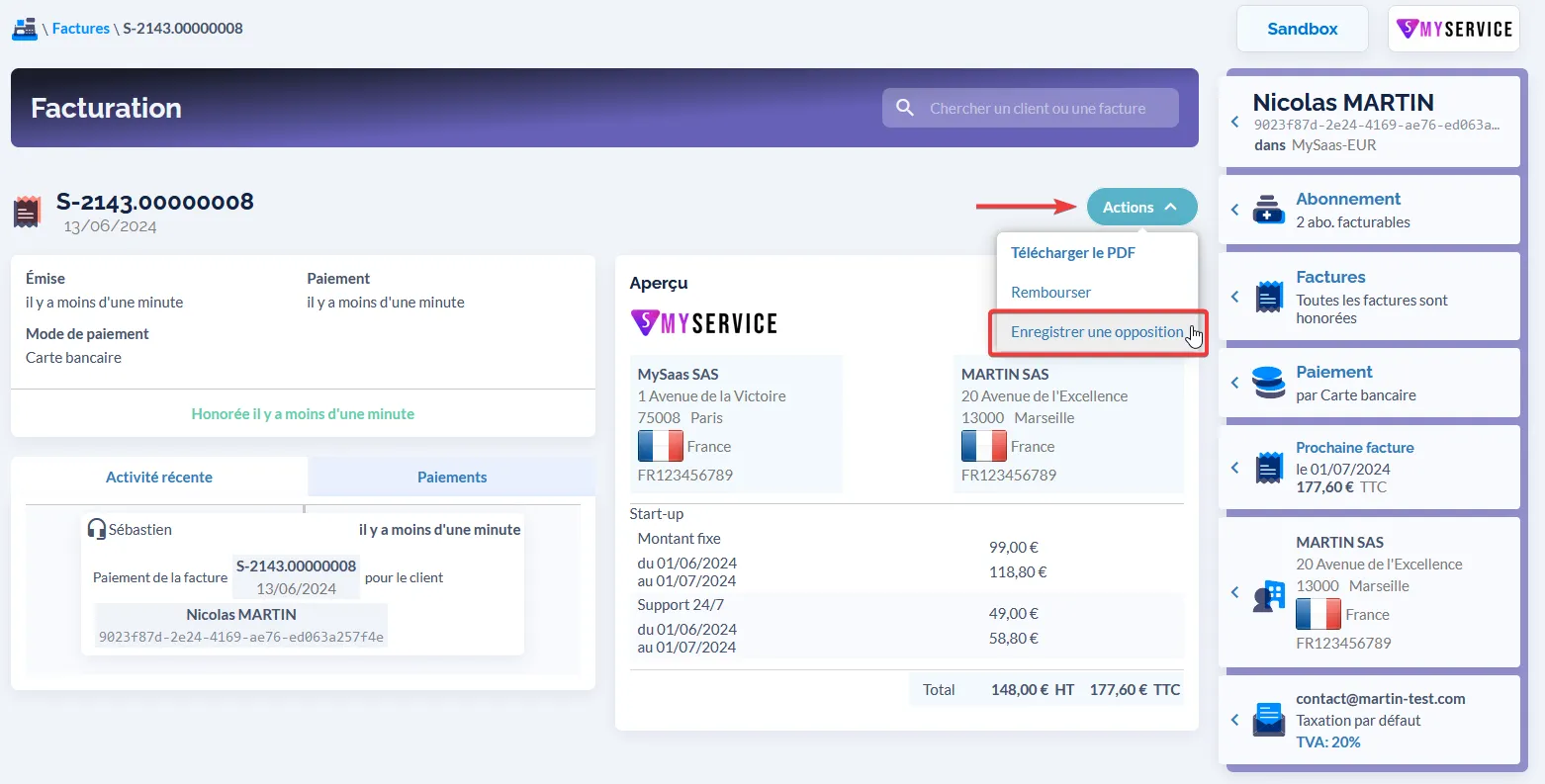Select Enregistrer une opposition menu entry
Image resolution: width=1545 pixels, height=784 pixels.
[1097, 332]
